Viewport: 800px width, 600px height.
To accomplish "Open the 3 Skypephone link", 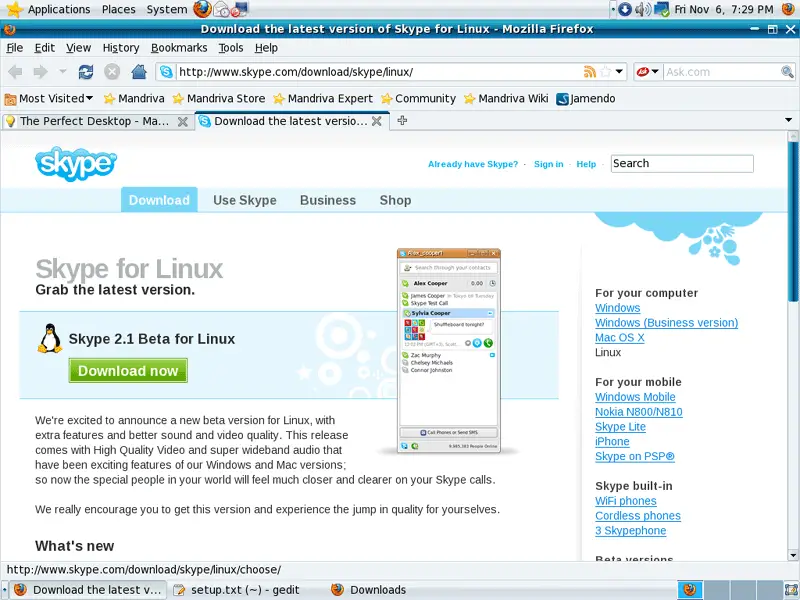I will [x=631, y=530].
